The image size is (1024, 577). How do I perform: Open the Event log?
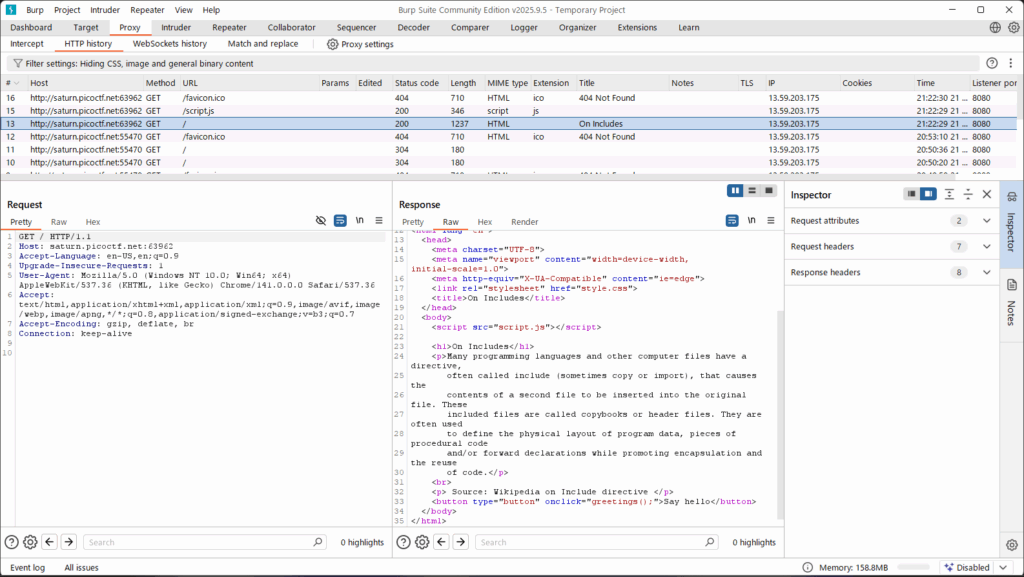pos(27,567)
